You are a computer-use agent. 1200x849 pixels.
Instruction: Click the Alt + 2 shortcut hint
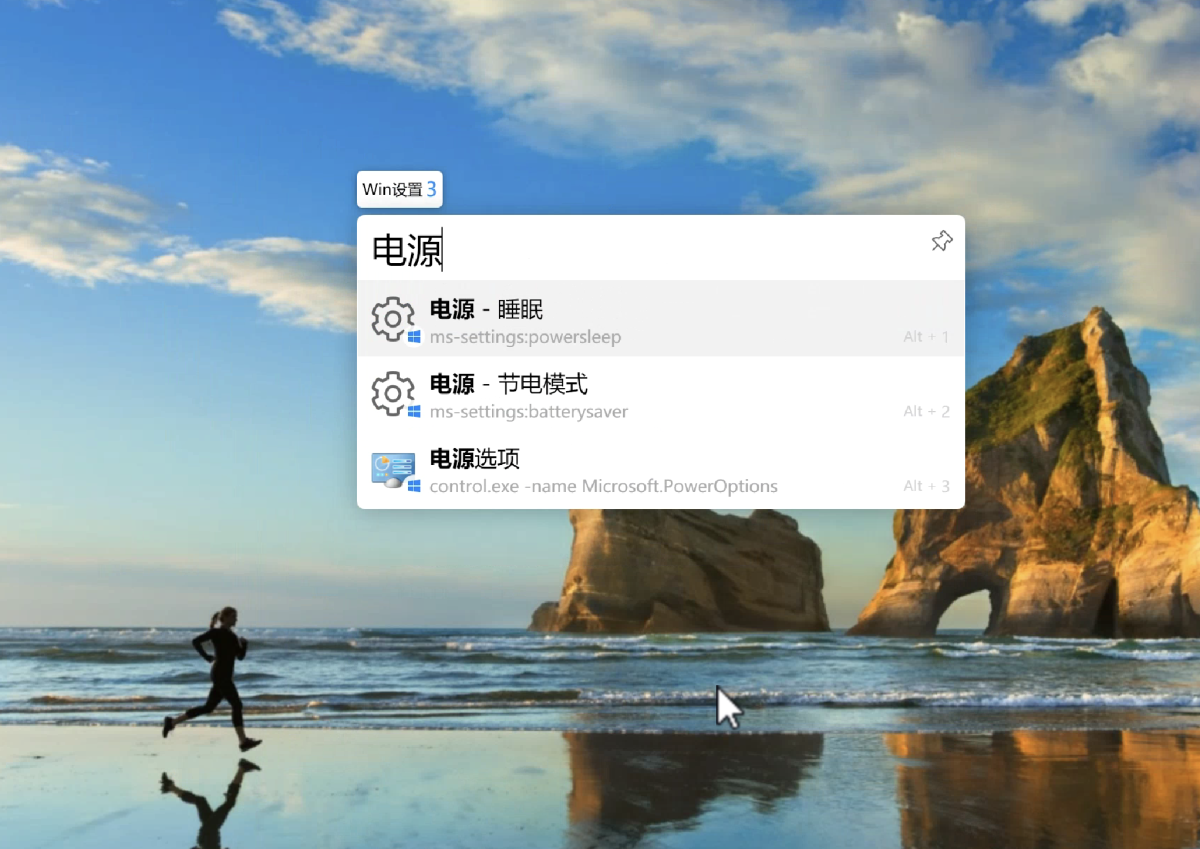927,412
